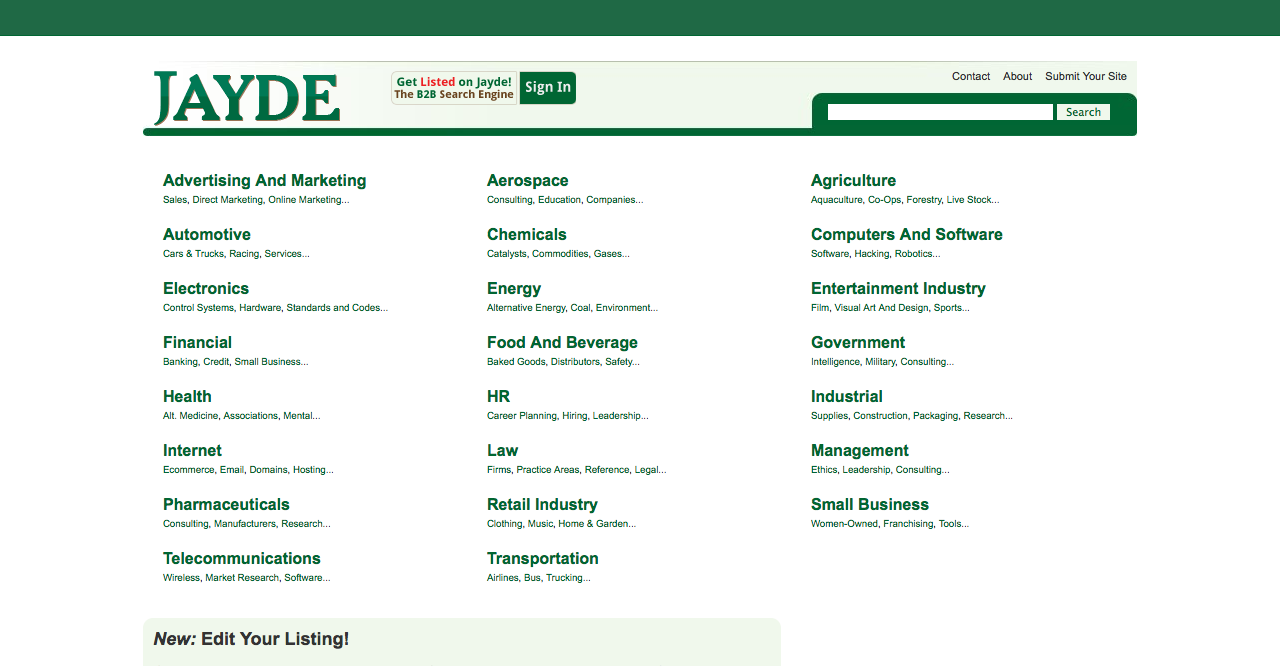1280x666 pixels.
Task: Select the Entertainment Industry category
Action: tap(898, 289)
